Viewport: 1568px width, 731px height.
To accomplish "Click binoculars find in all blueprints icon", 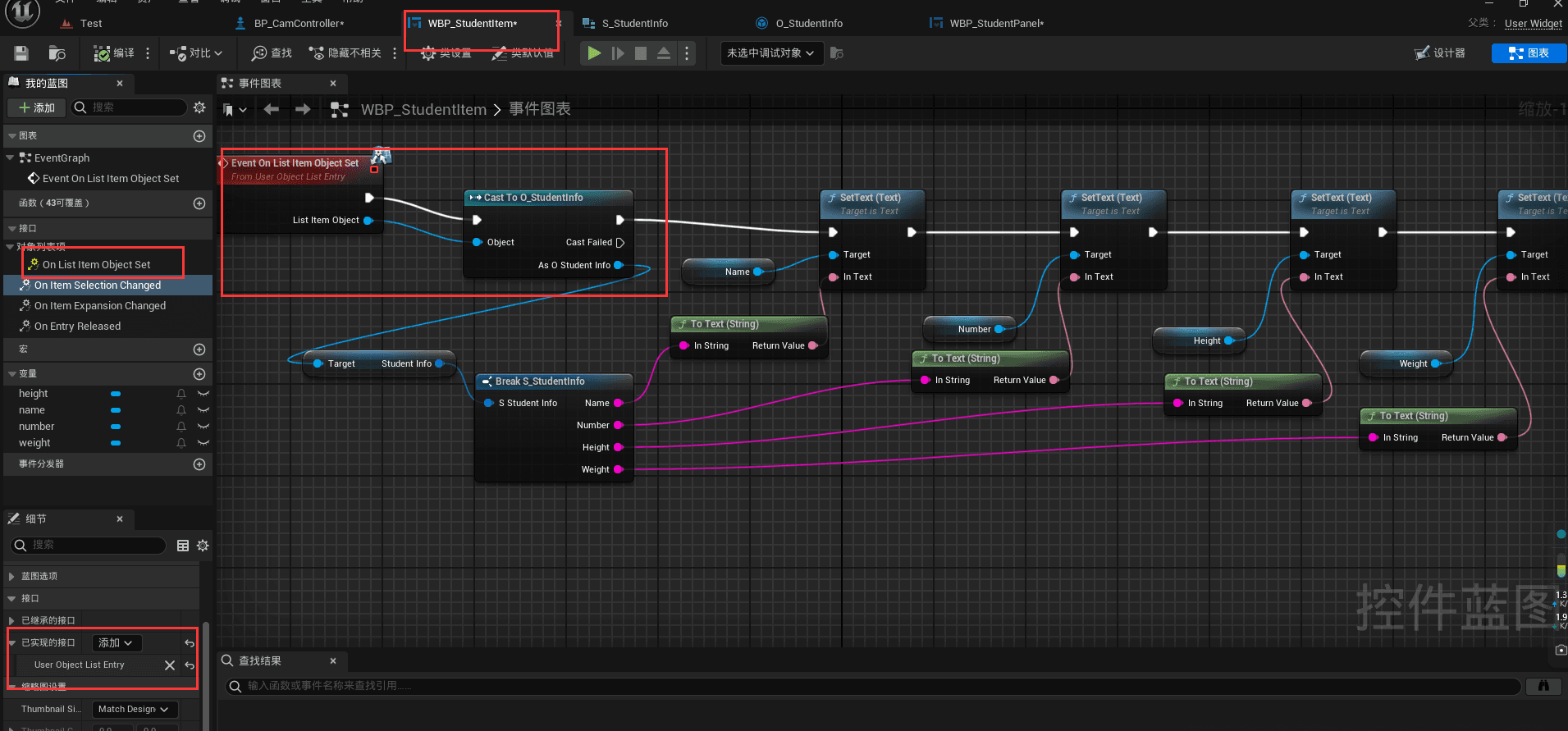I will coord(1543,686).
